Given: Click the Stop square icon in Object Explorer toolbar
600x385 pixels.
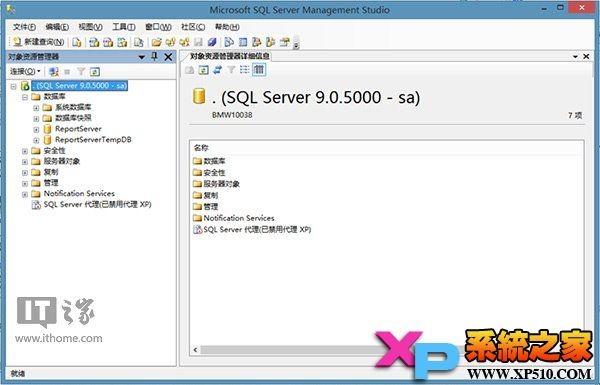Looking at the screenshot, I should point(67,72).
